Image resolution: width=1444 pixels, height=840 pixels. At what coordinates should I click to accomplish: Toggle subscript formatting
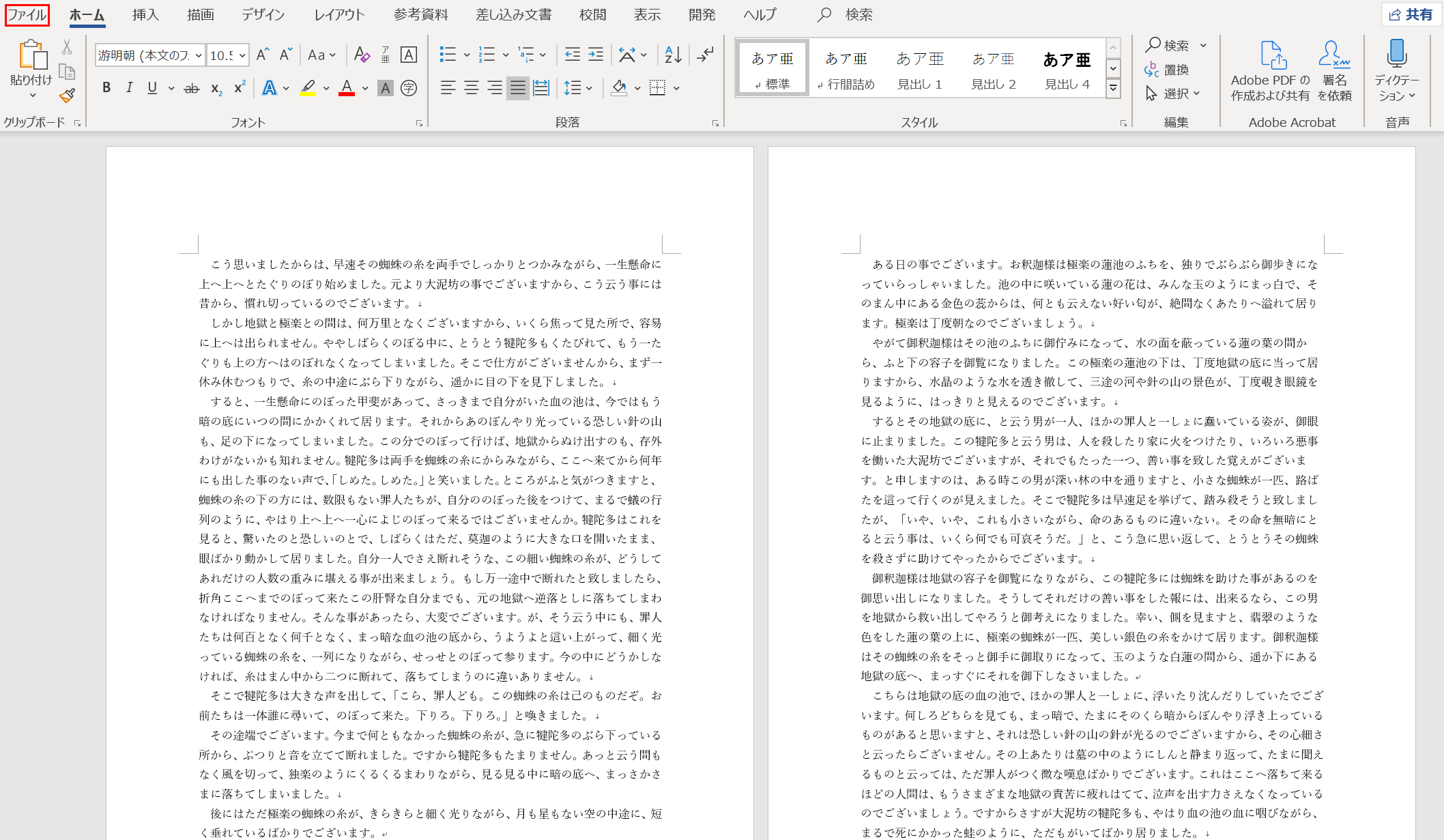click(x=216, y=88)
